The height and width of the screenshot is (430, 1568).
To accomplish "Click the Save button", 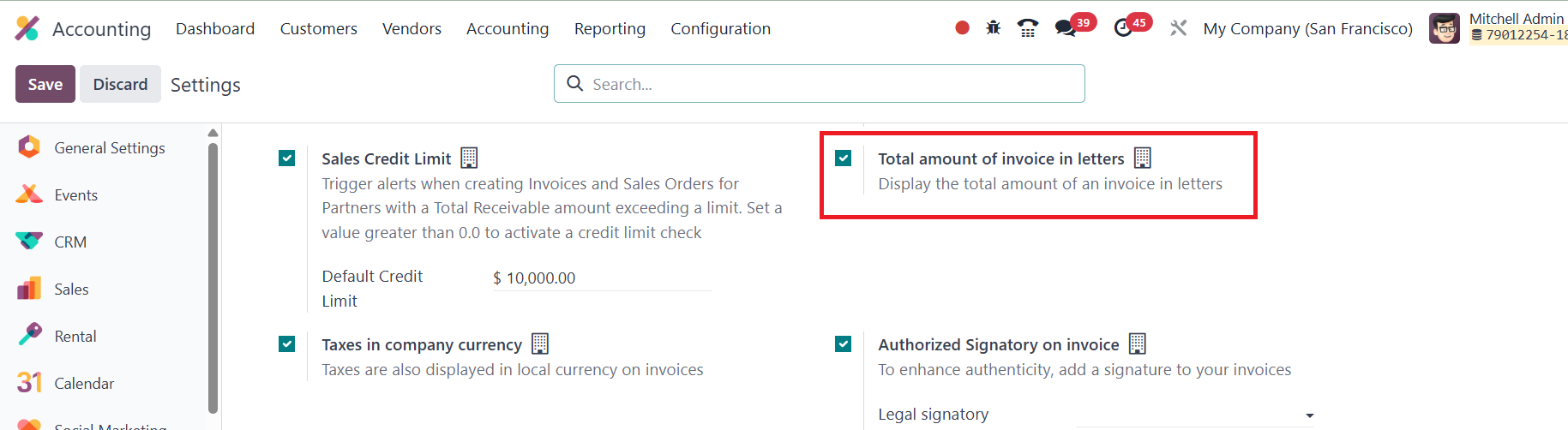I will 45,84.
